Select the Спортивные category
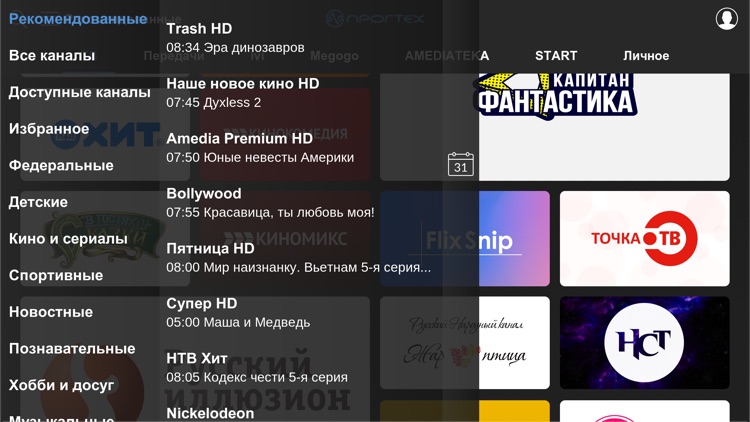750x422 pixels. [56, 275]
